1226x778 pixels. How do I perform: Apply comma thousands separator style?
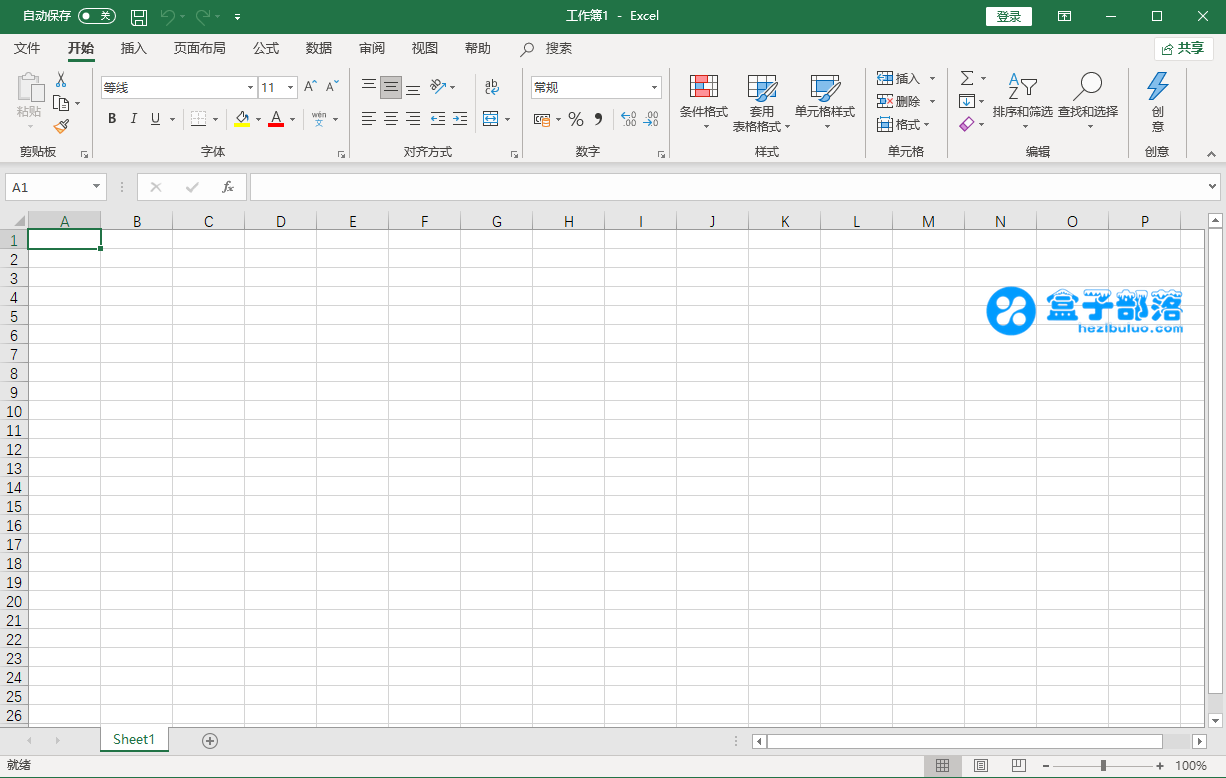[x=598, y=119]
